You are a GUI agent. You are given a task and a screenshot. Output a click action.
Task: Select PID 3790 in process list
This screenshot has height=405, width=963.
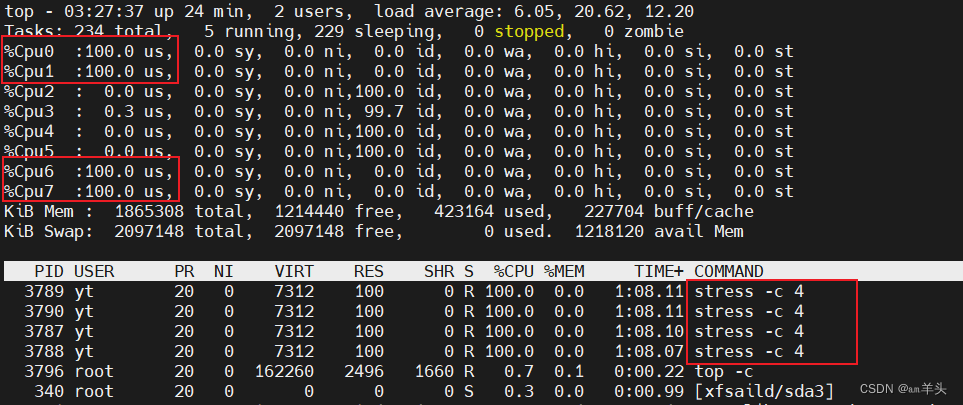click(x=44, y=312)
